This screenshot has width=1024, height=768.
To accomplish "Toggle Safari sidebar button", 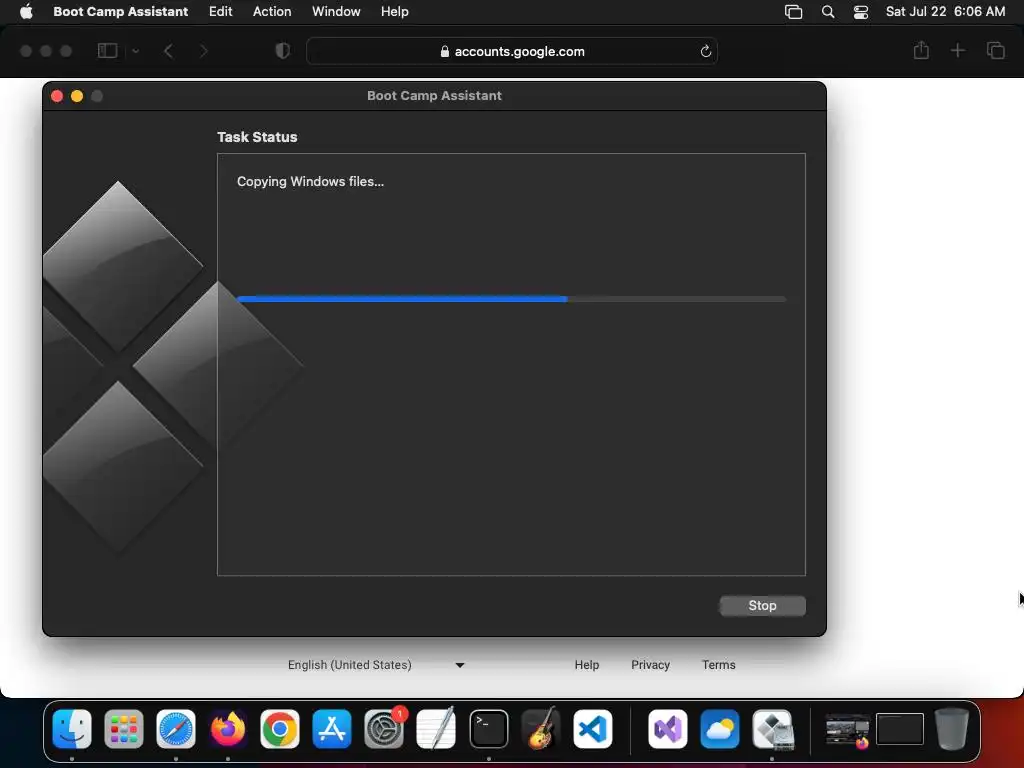I will [x=107, y=51].
